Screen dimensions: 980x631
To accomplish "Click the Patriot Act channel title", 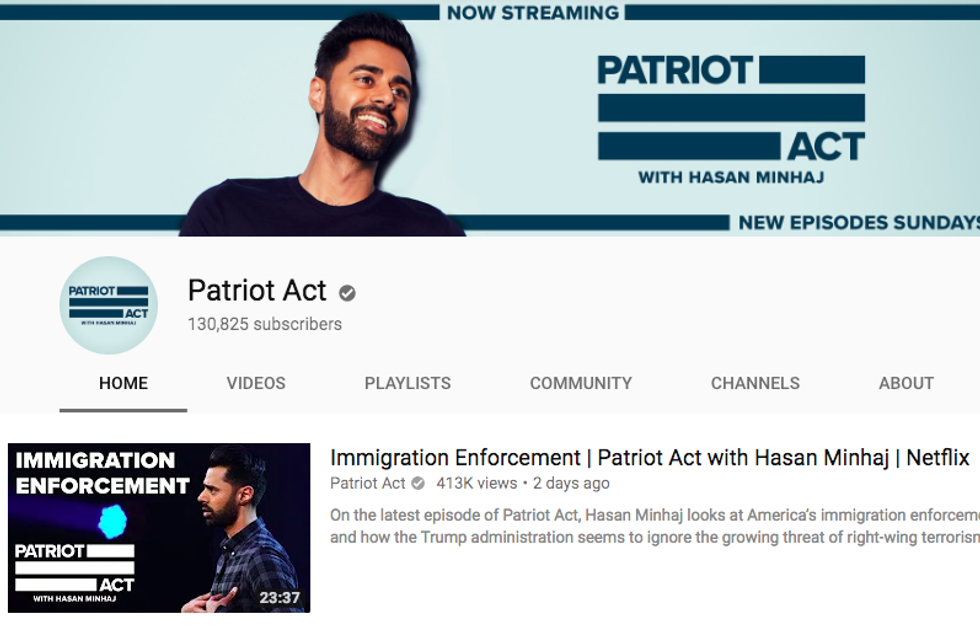I will pos(257,291).
